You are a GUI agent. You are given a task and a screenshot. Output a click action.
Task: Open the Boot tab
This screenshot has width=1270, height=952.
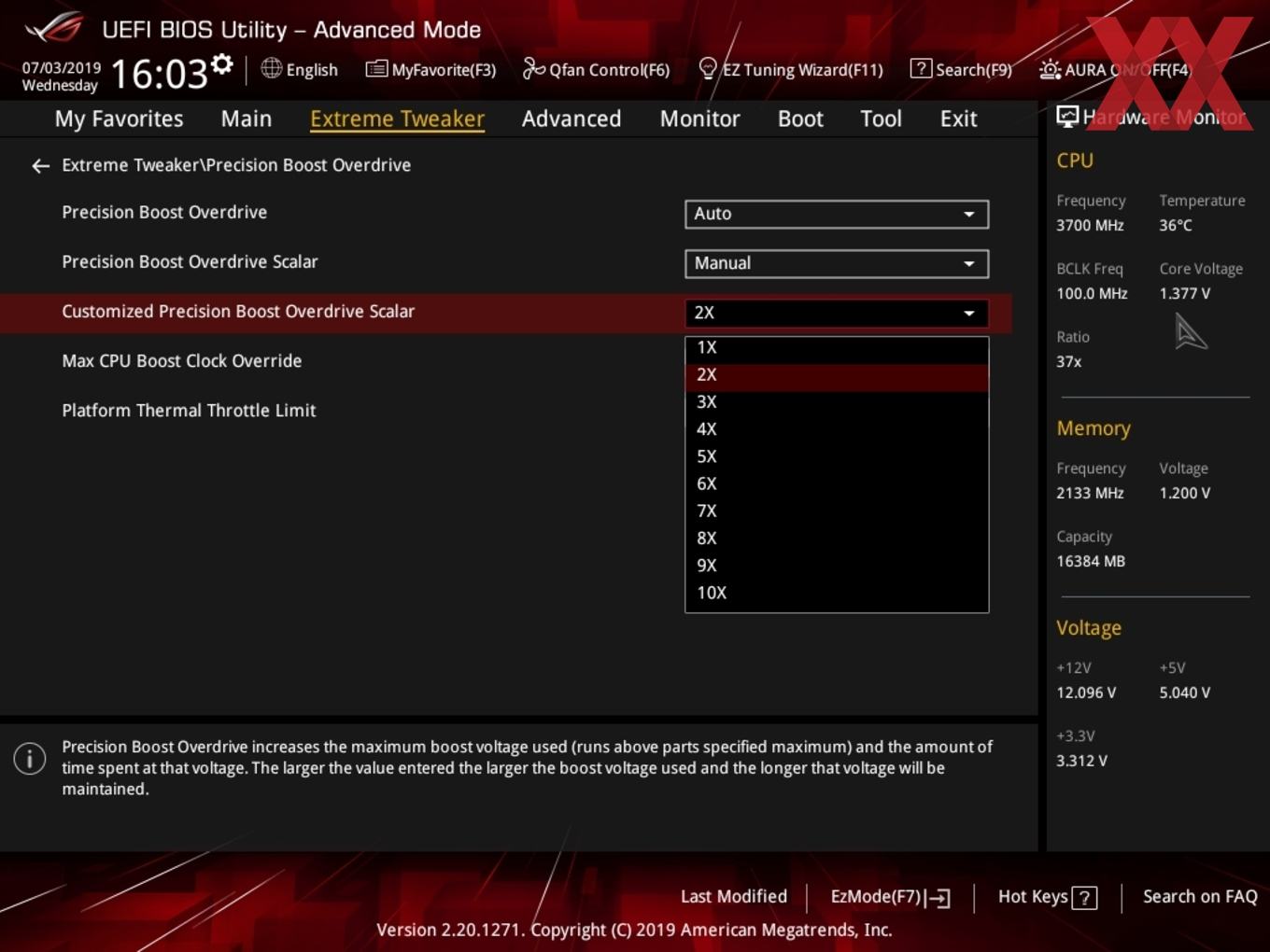800,119
